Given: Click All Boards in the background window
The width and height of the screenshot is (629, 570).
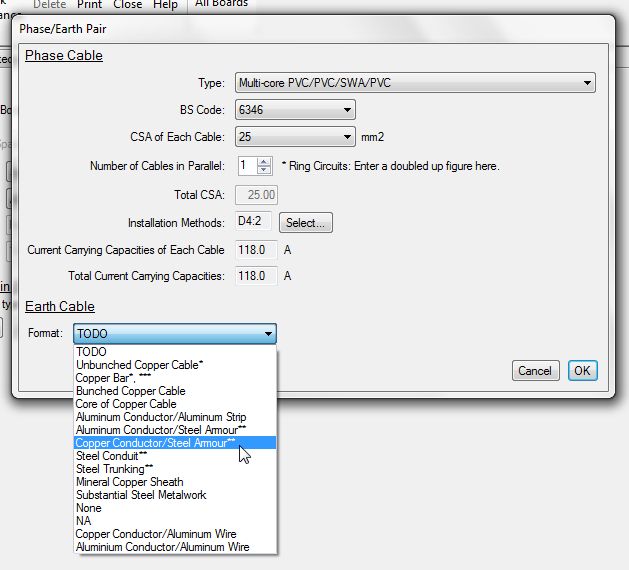Looking at the screenshot, I should (221, 4).
